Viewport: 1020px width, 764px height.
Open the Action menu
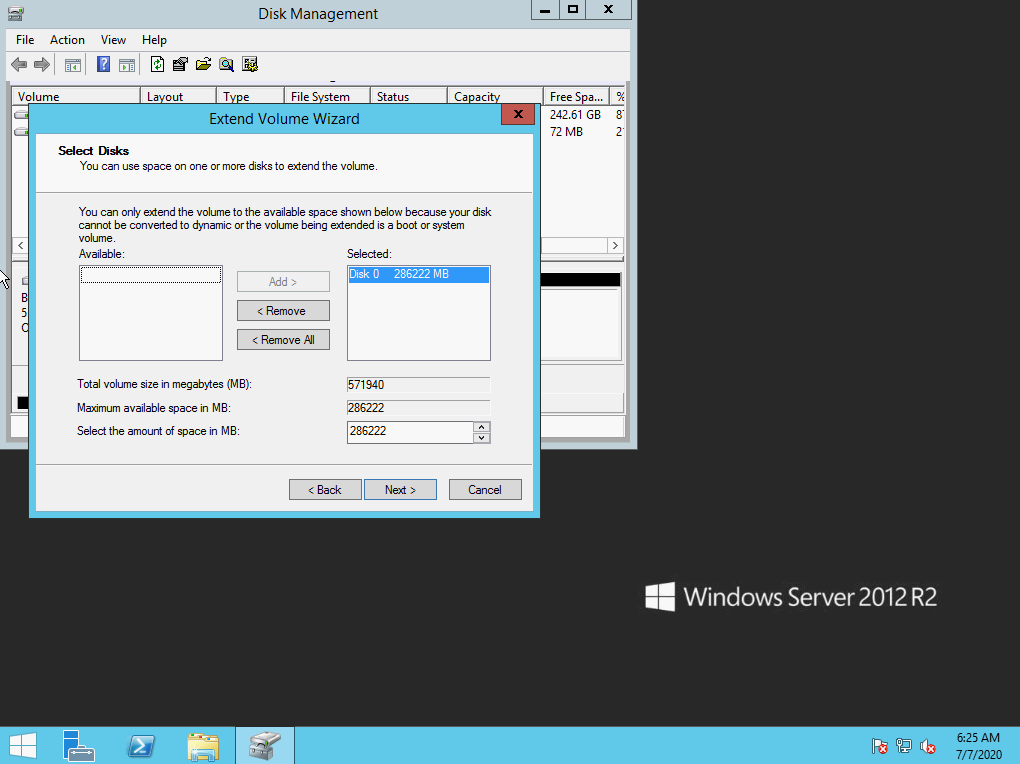(67, 40)
